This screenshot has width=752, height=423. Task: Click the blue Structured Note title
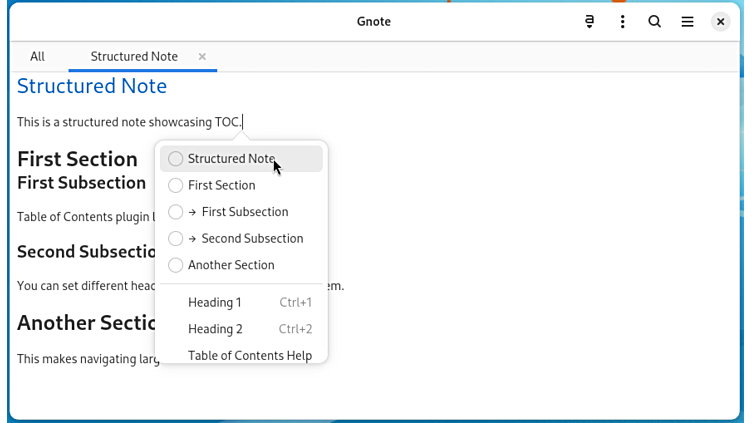[92, 86]
